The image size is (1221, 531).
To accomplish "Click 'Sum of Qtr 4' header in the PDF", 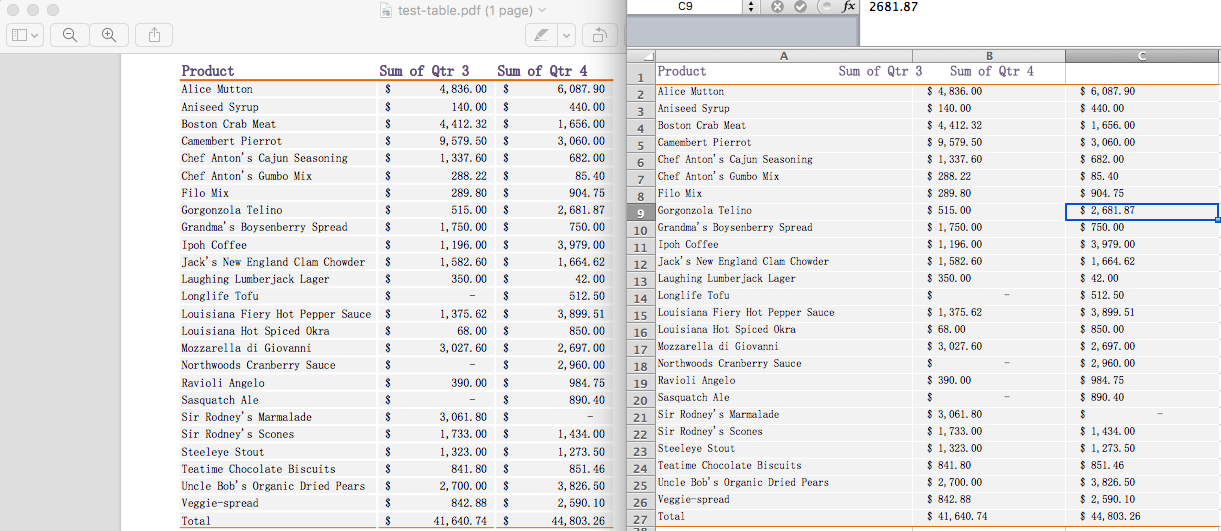I will [542, 71].
